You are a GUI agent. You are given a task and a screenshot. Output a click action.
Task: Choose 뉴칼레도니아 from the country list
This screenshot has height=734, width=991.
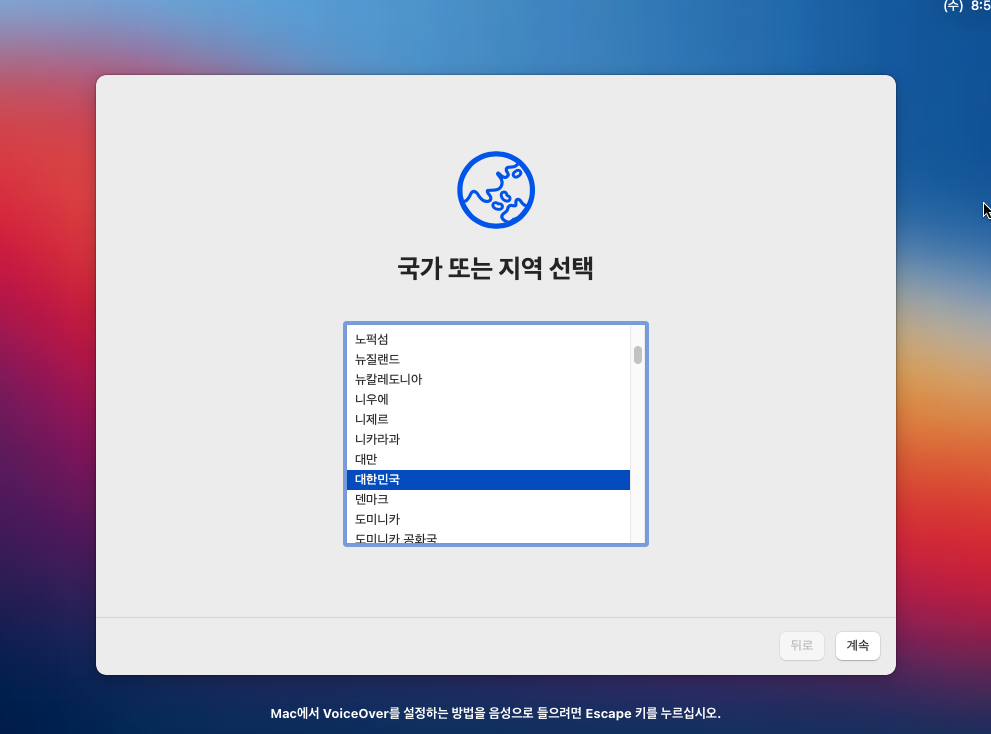[x=488, y=379]
